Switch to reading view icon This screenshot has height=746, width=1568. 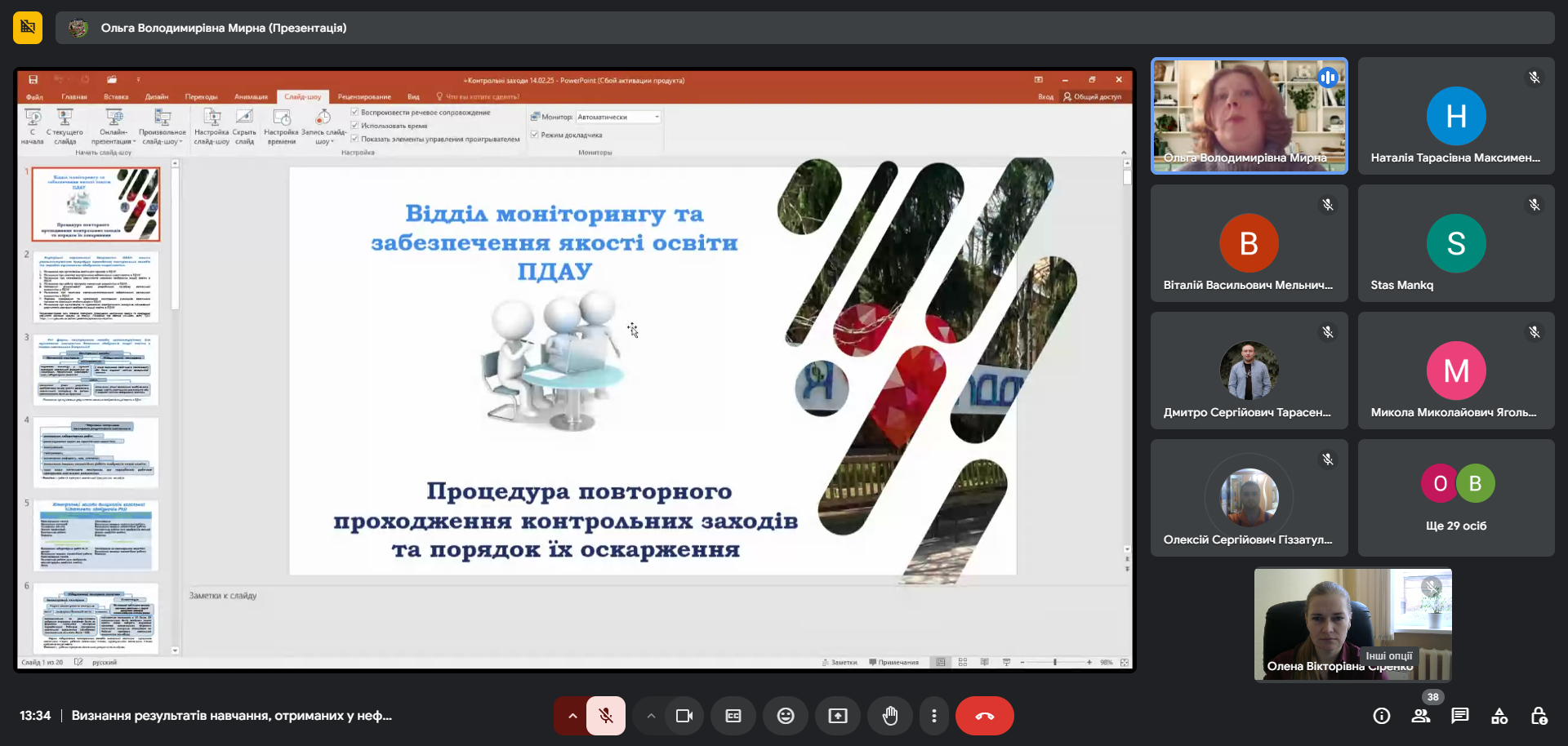click(984, 662)
